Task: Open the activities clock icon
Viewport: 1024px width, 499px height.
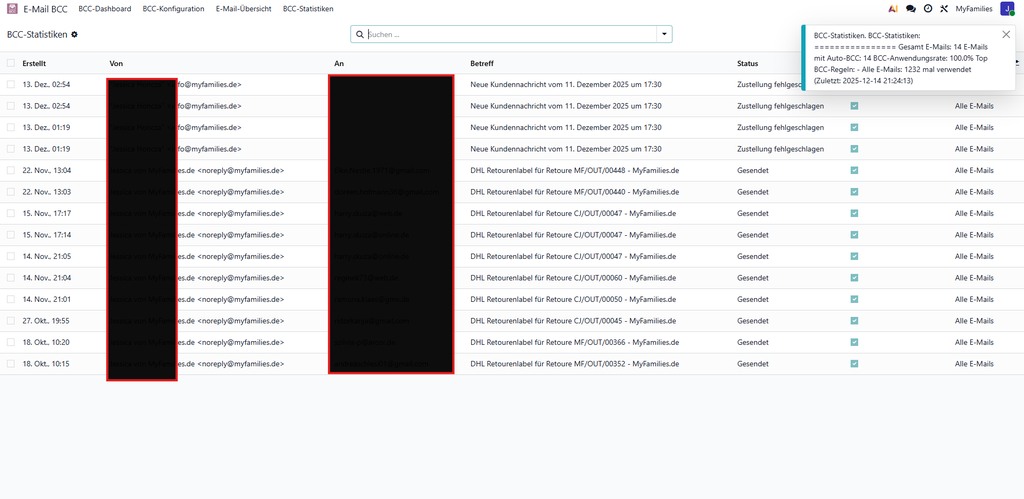Action: click(927, 8)
